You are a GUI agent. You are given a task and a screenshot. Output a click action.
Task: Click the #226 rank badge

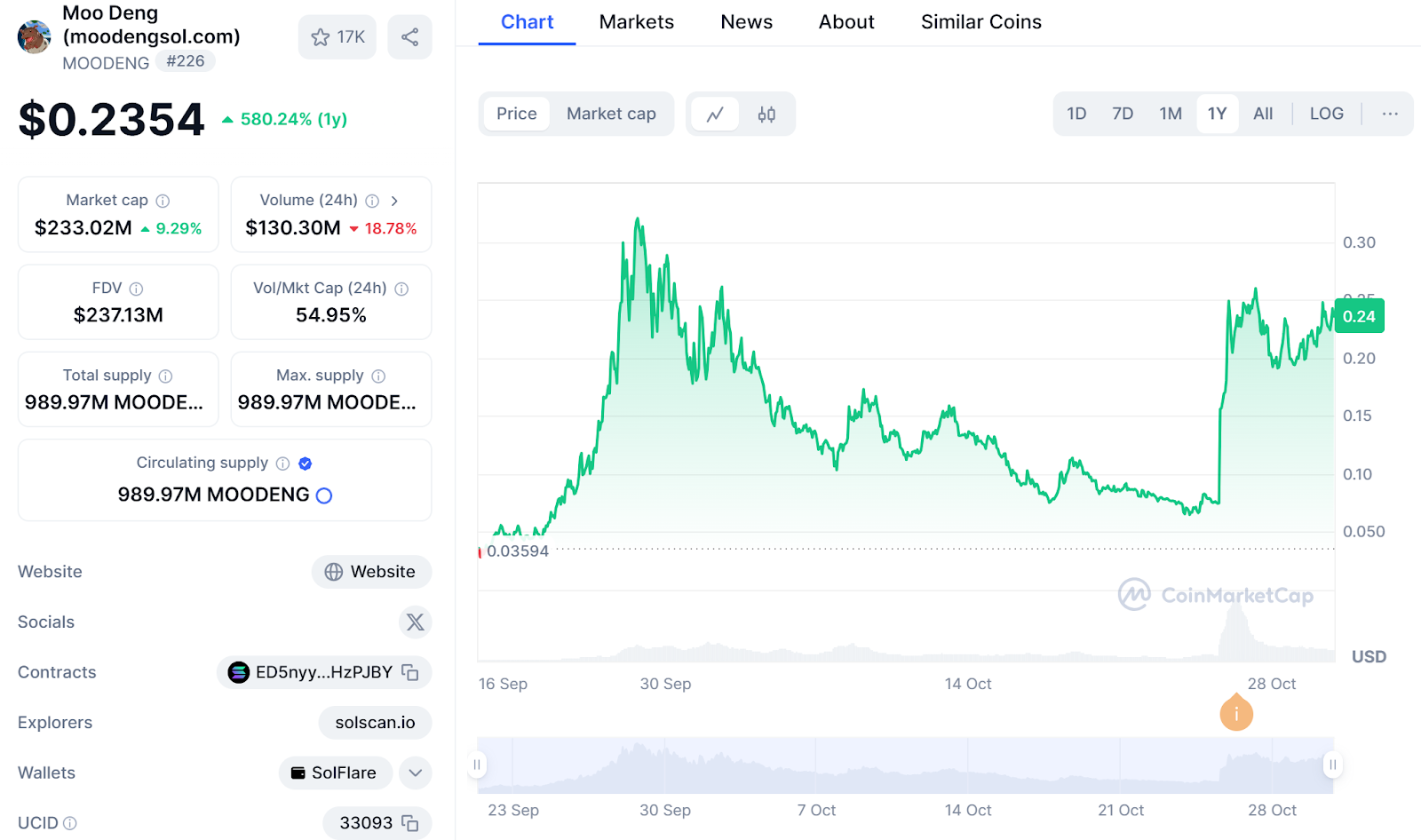click(x=186, y=61)
